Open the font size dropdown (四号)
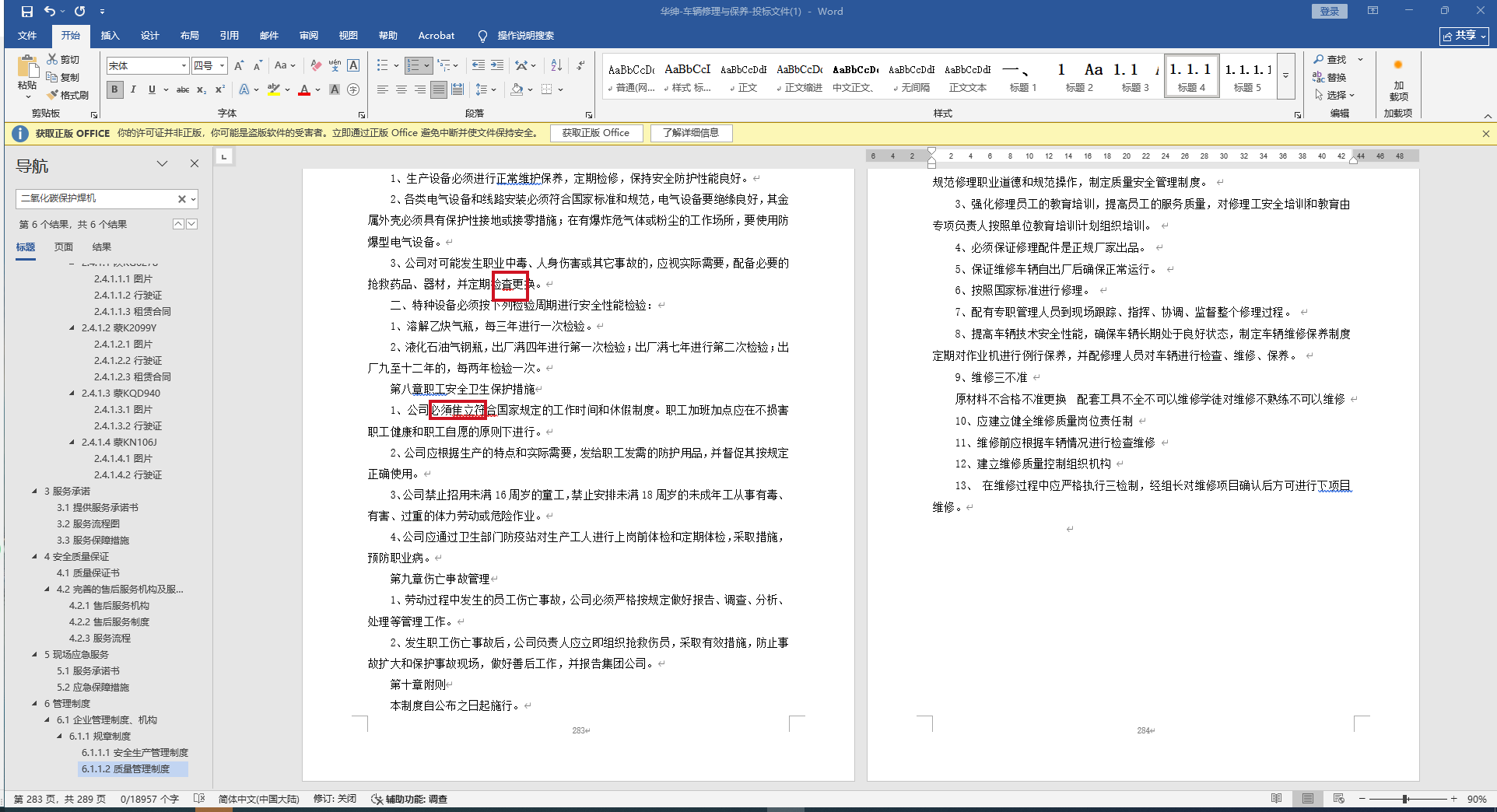 (x=222, y=66)
